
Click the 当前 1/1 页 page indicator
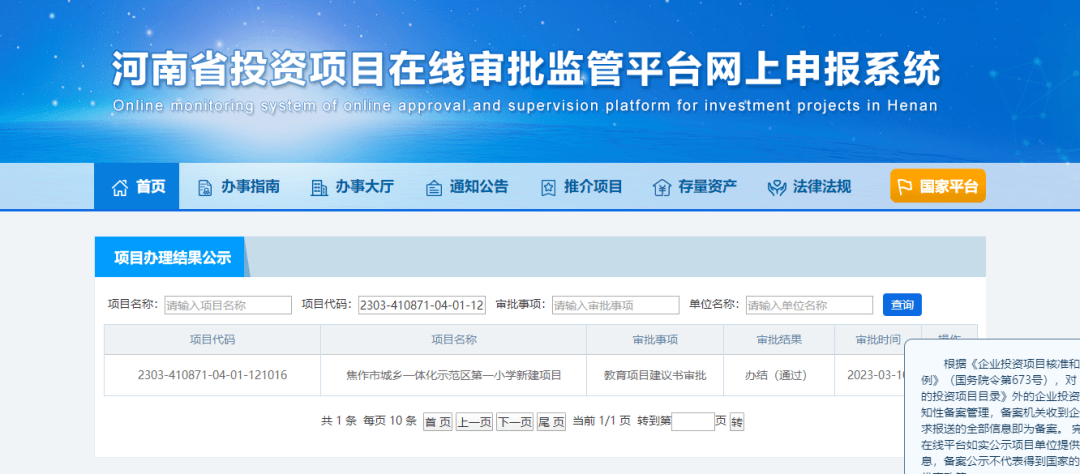point(601,421)
